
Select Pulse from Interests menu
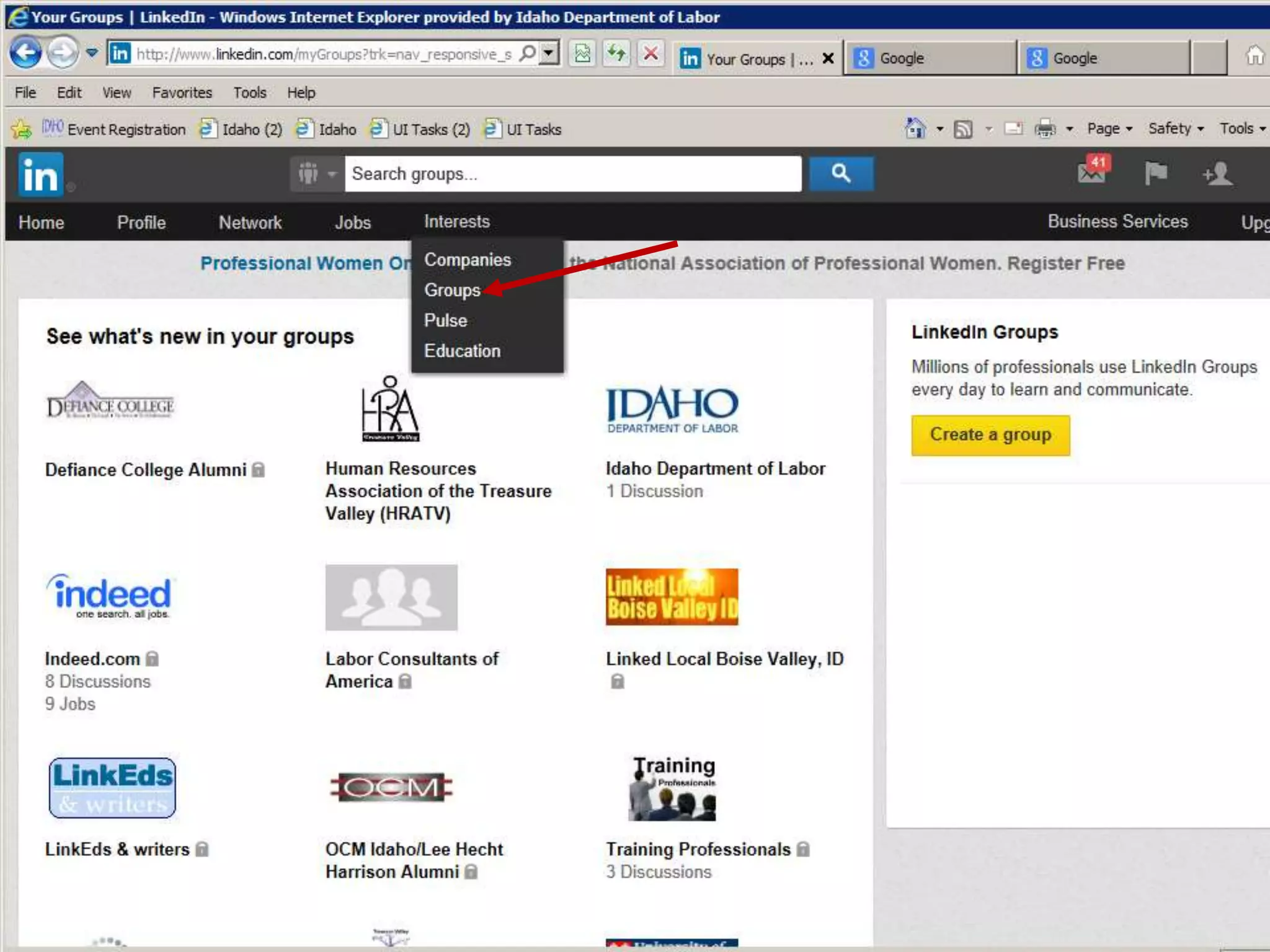[445, 320]
